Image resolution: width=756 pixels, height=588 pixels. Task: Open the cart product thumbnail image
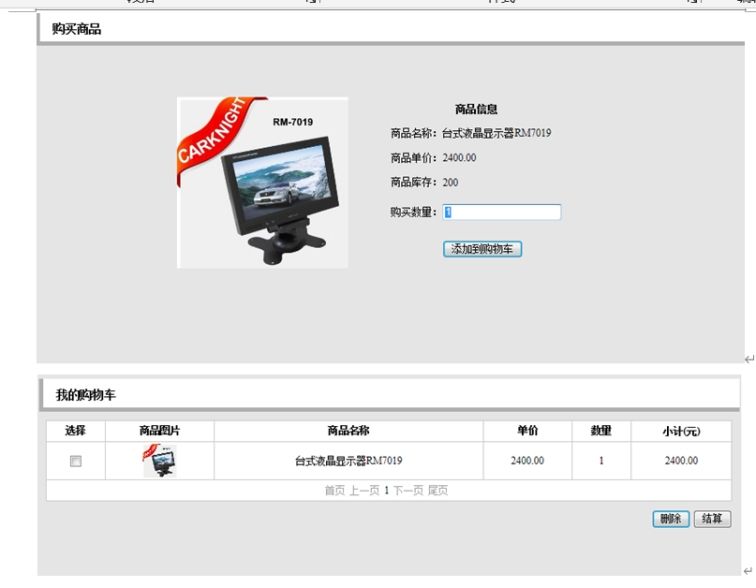(x=160, y=460)
